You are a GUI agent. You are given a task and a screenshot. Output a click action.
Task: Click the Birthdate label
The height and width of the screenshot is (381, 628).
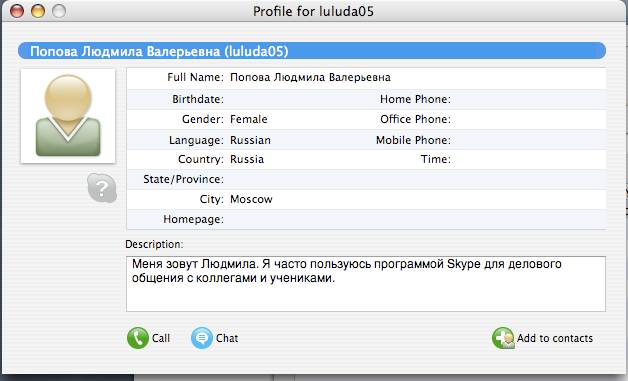[x=198, y=99]
